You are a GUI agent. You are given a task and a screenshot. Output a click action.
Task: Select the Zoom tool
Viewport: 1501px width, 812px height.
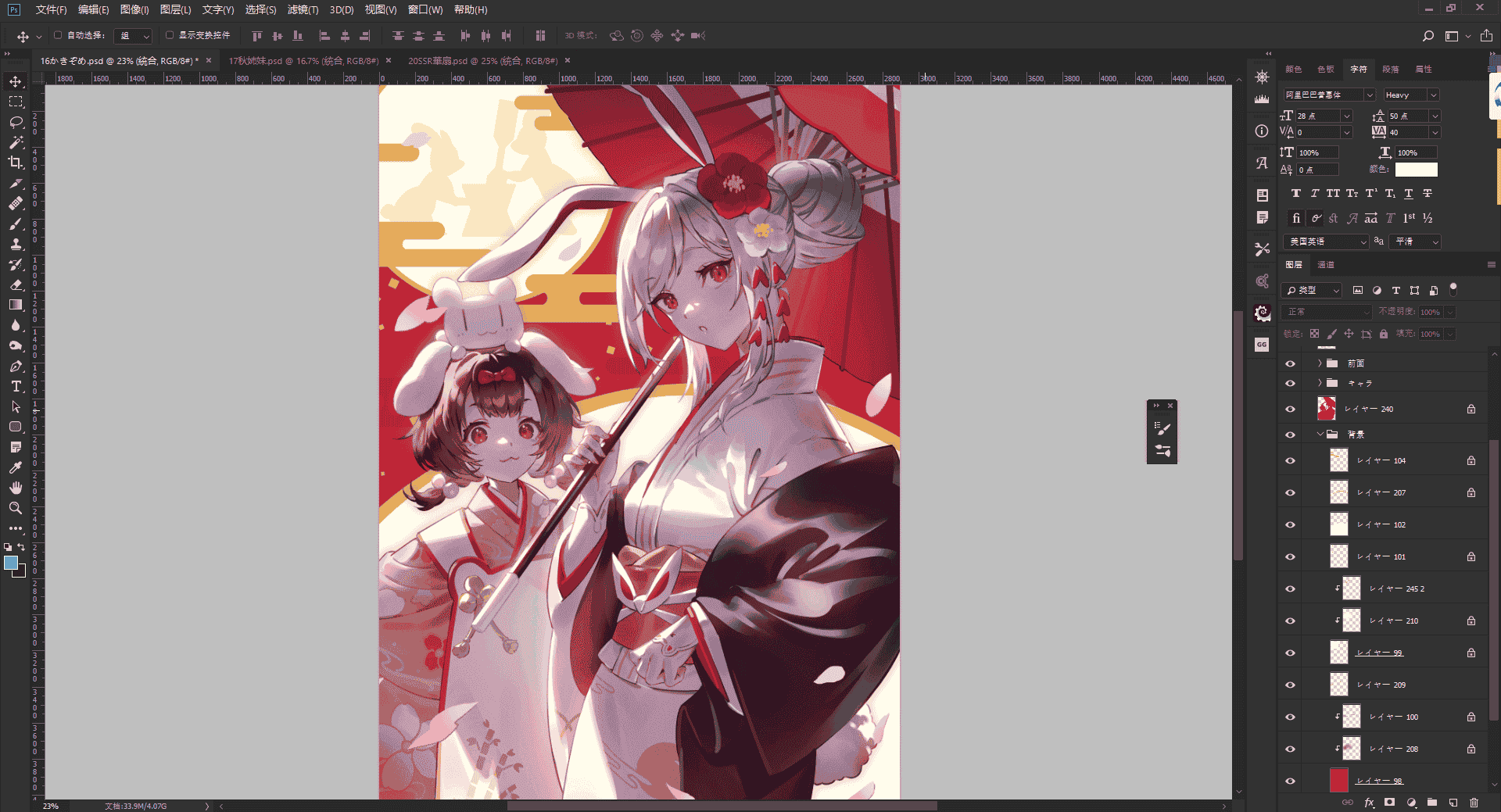click(x=16, y=508)
